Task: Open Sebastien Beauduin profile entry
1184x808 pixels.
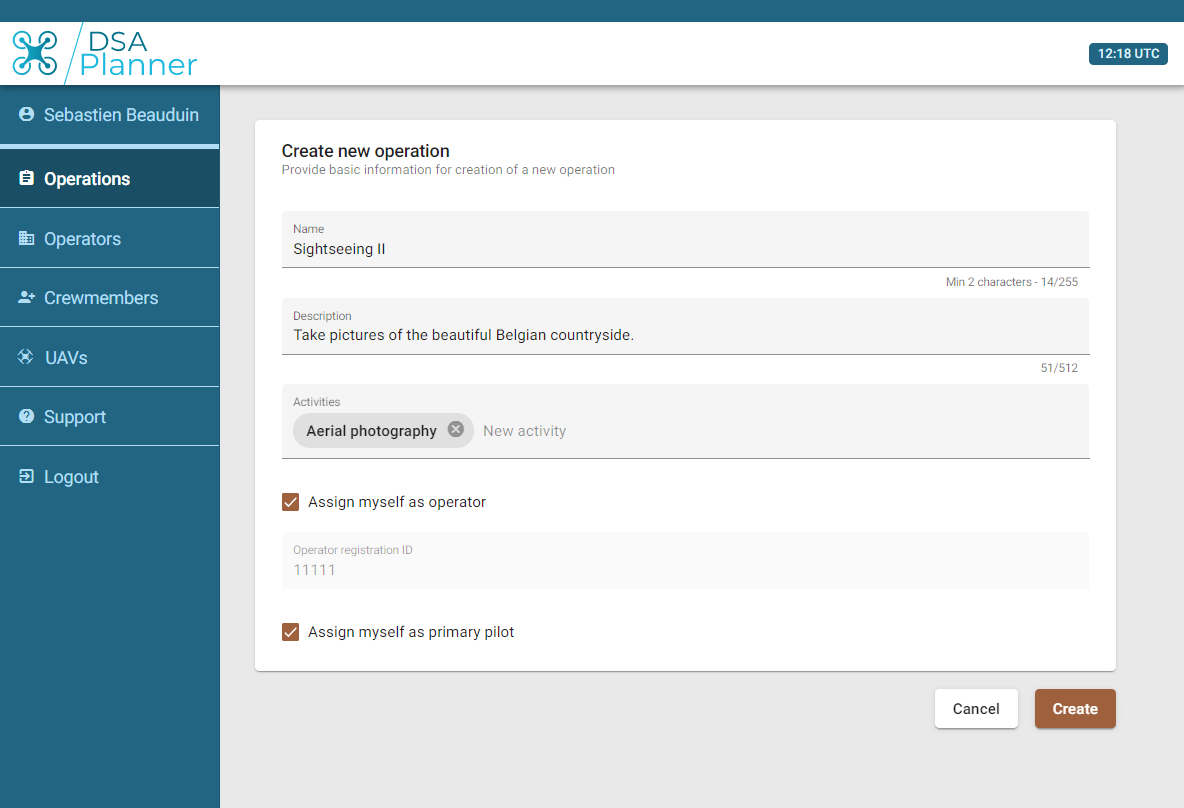Action: [109, 115]
